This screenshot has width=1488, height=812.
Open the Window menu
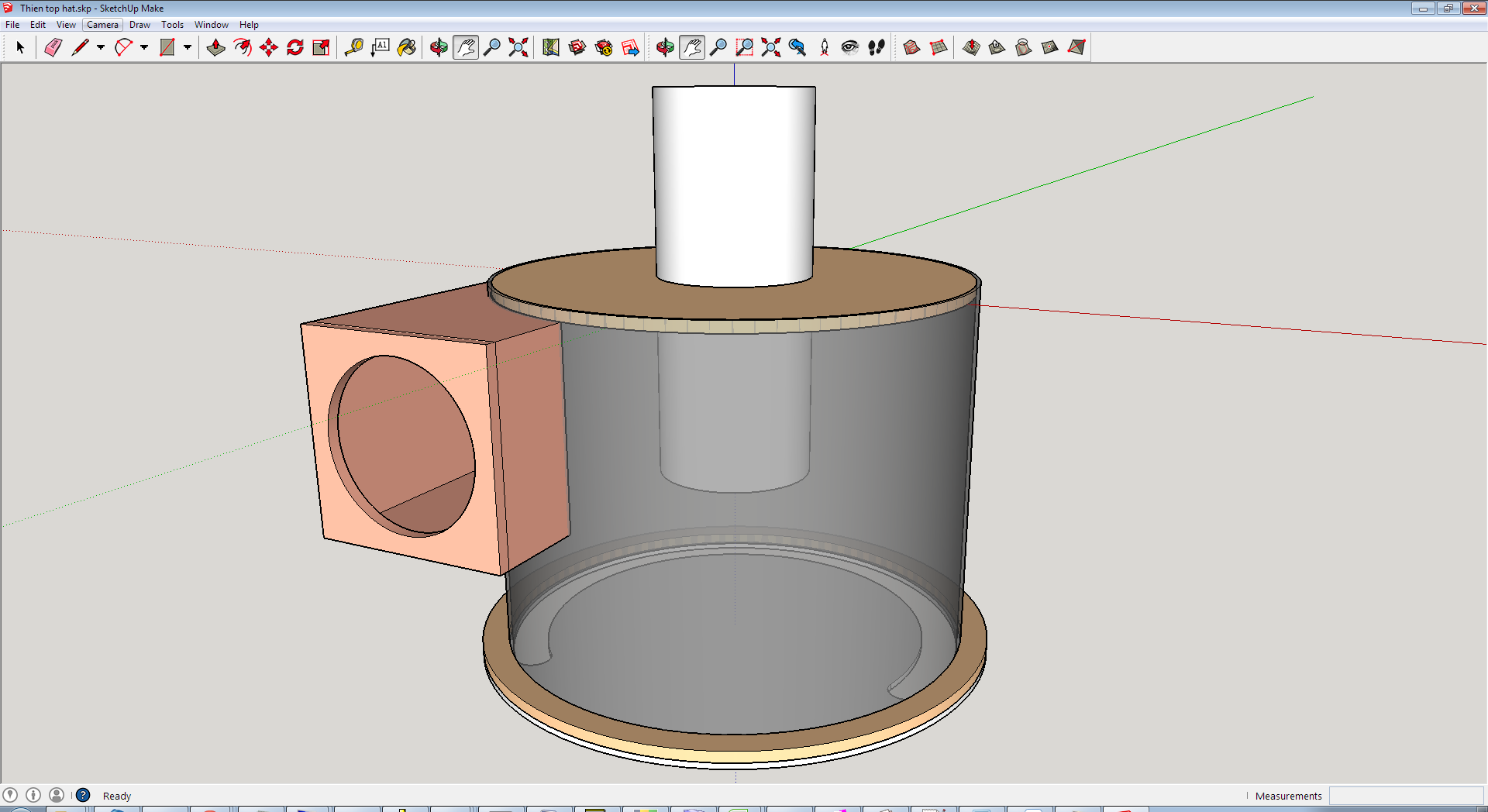[211, 25]
